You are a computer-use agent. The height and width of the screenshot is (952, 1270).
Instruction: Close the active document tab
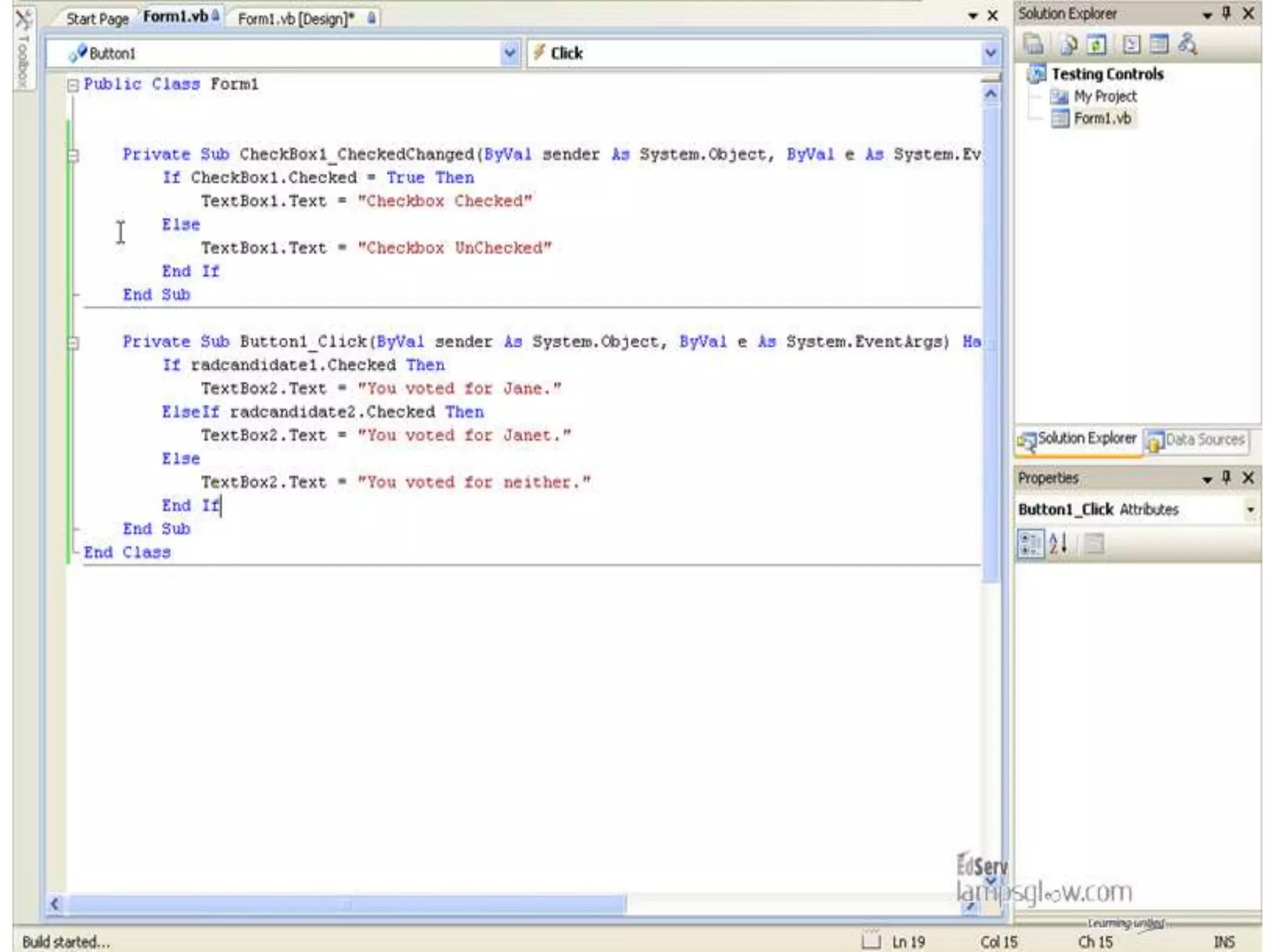point(993,16)
